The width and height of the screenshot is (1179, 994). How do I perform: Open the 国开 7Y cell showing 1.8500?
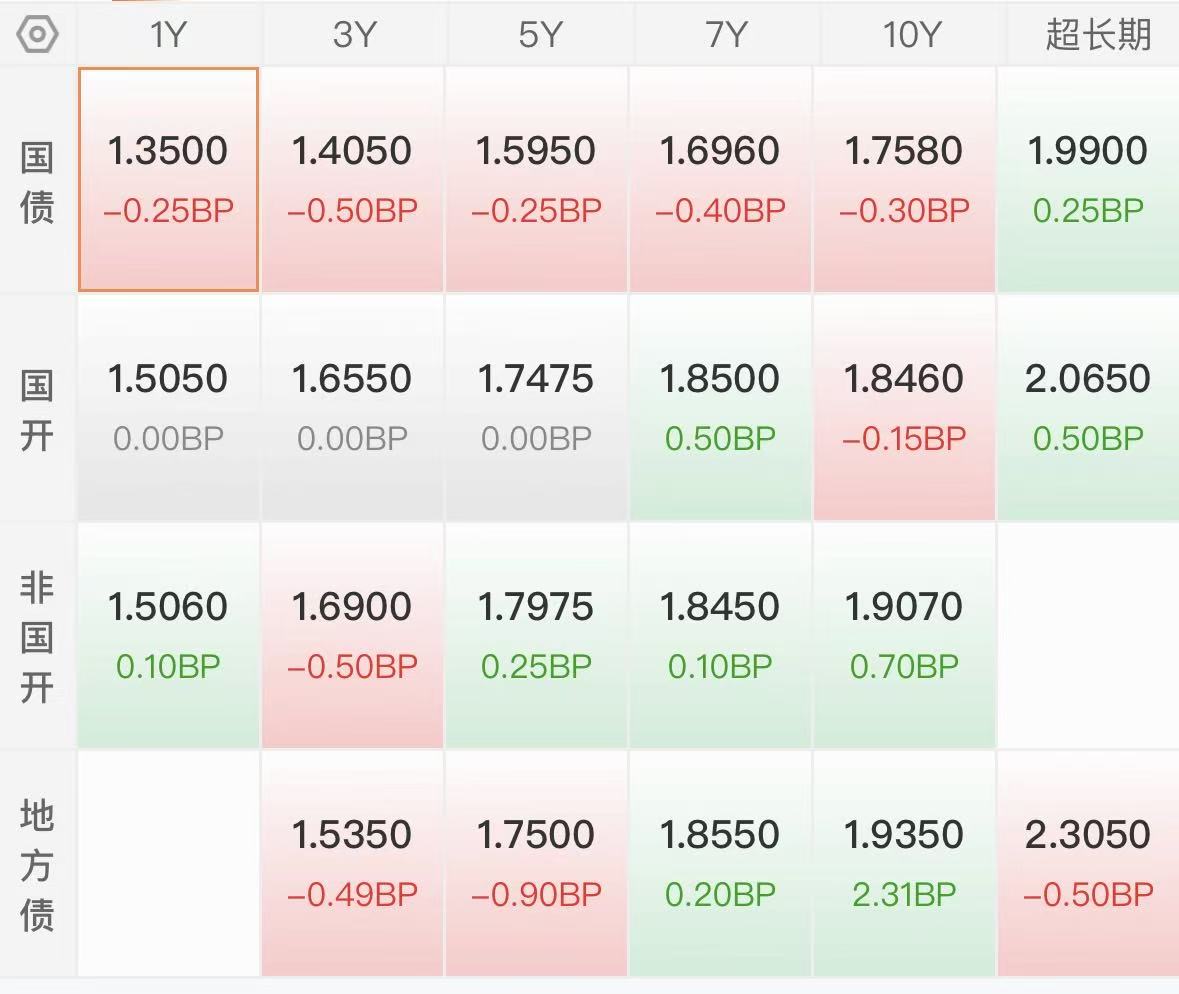click(720, 407)
